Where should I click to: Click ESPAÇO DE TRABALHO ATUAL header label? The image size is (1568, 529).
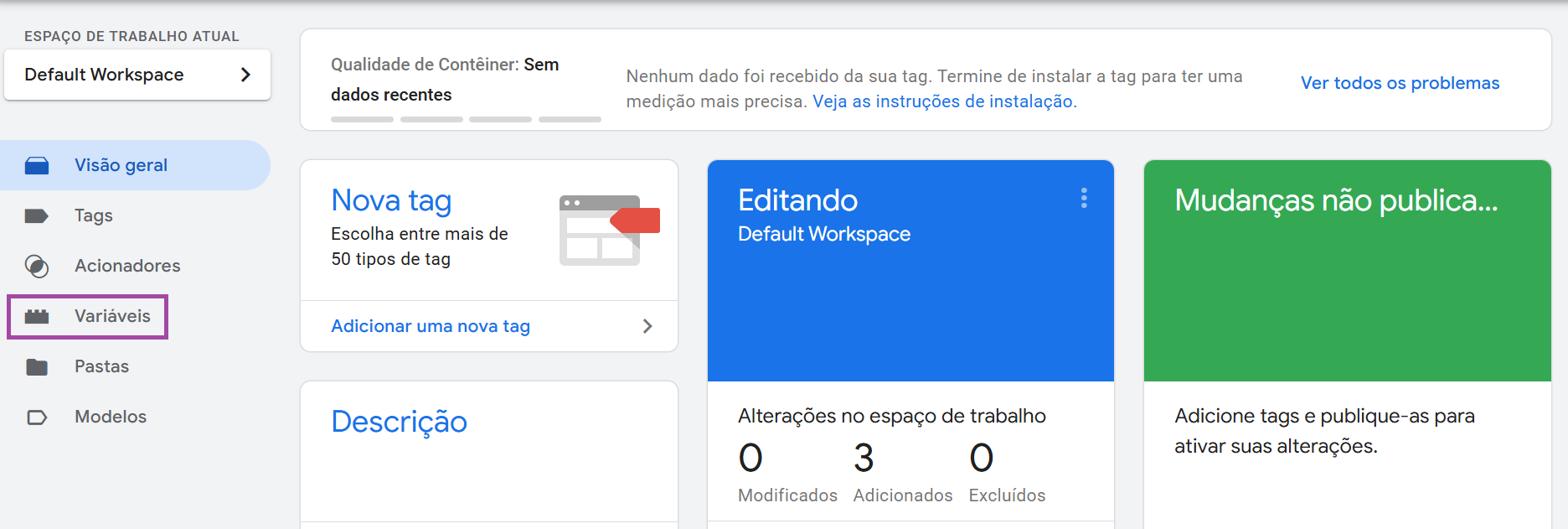pyautogui.click(x=132, y=36)
